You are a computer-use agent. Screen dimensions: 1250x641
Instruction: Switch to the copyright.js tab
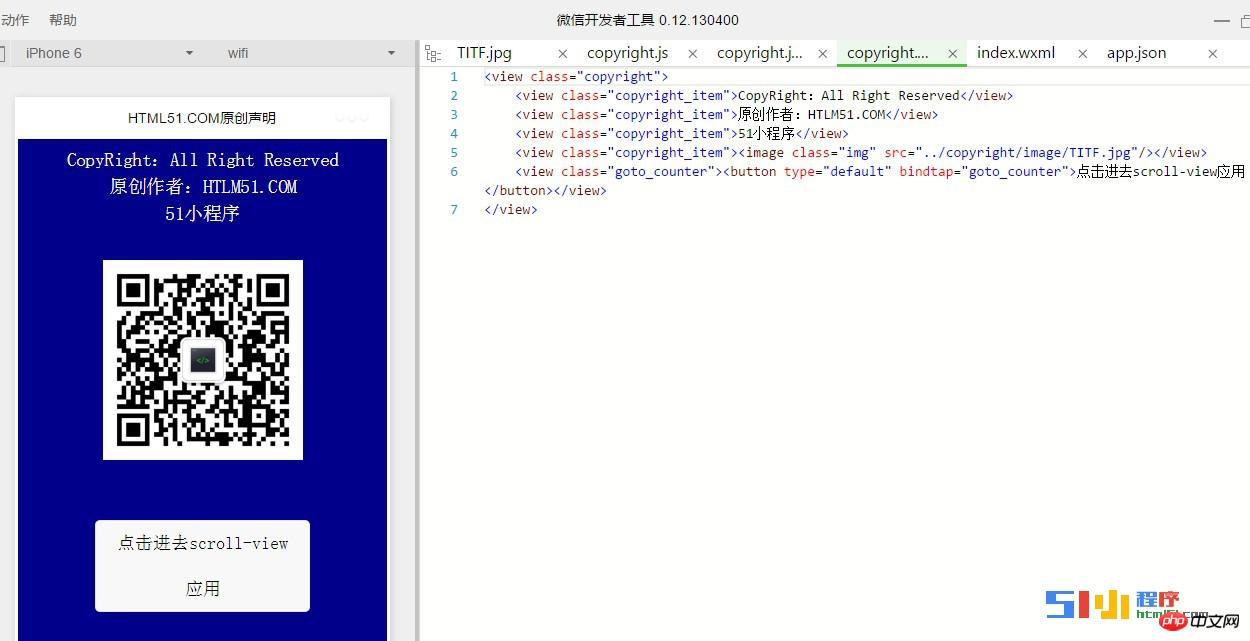click(628, 53)
